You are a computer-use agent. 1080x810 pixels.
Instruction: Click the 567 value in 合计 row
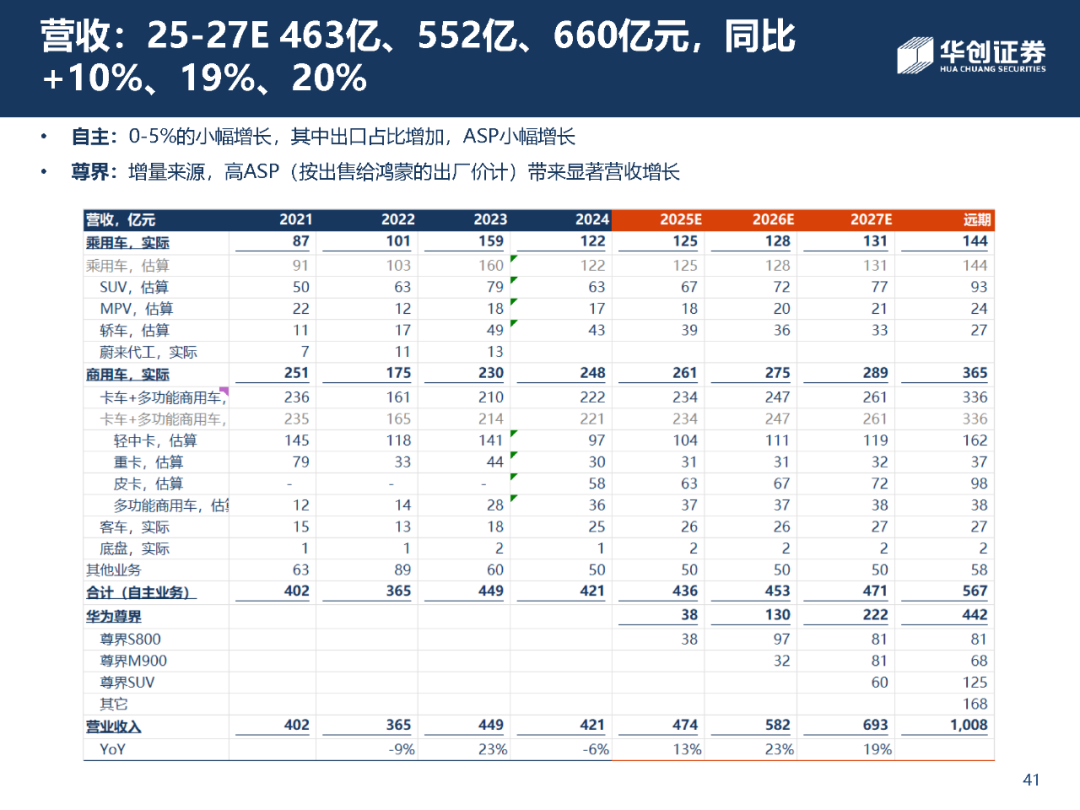pyautogui.click(x=975, y=591)
